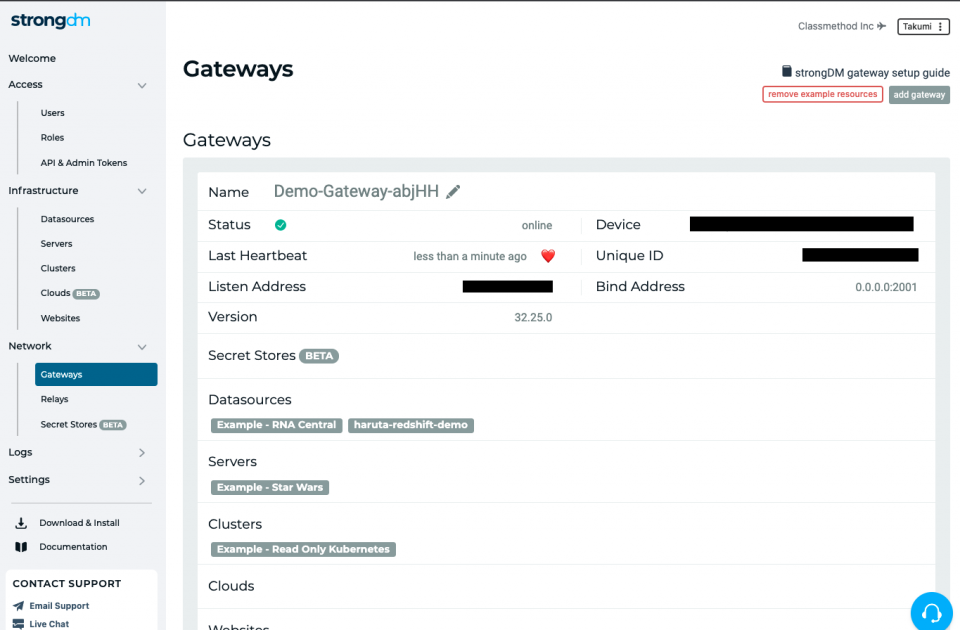Open the Welcome page
Screen dimensions: 960x630
[32, 58]
